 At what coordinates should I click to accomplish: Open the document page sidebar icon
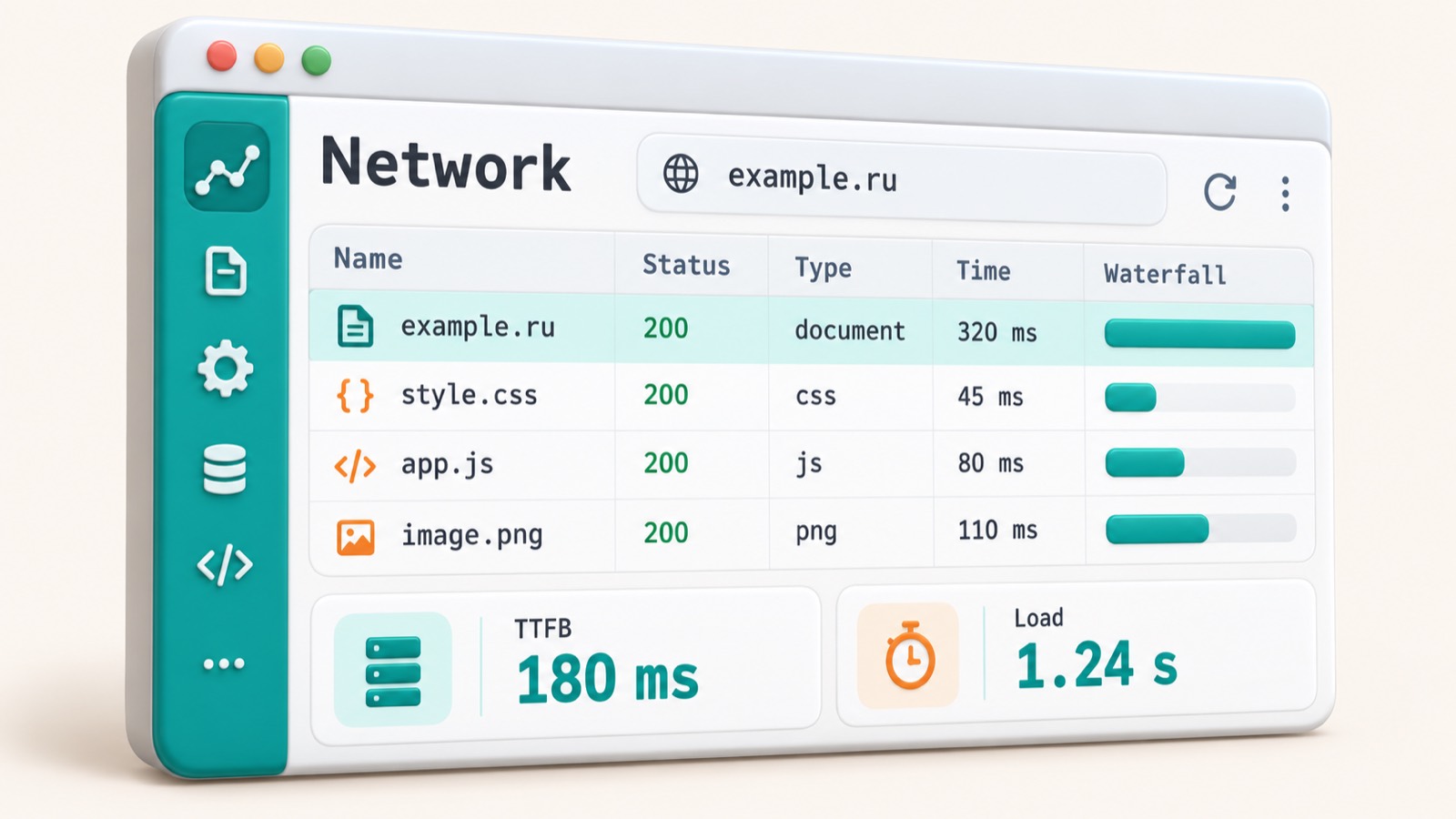point(226,271)
